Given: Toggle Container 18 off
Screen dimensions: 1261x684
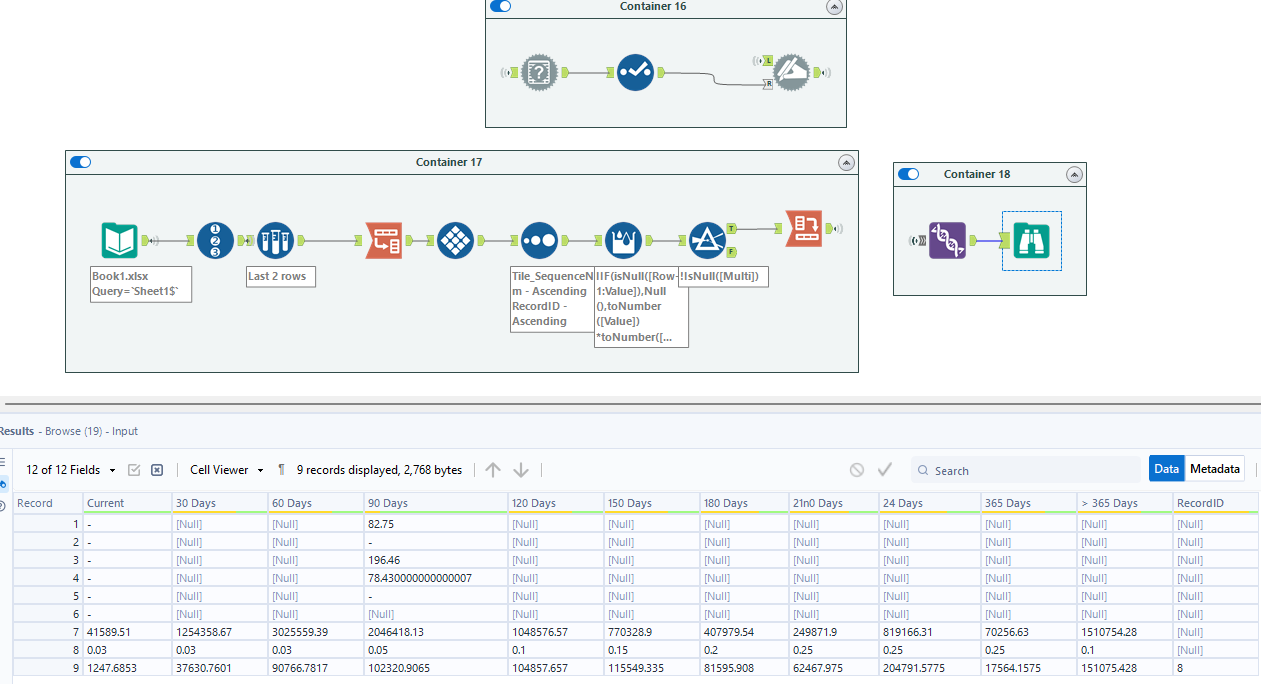Looking at the screenshot, I should (x=908, y=173).
